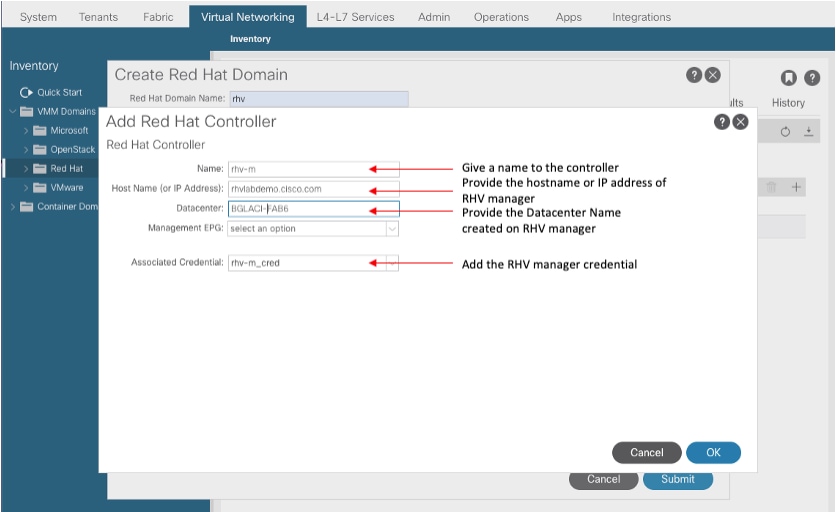Screen dimensions: 836x512
Task: Expand the Microsoft tree node
Action: (x=26, y=131)
